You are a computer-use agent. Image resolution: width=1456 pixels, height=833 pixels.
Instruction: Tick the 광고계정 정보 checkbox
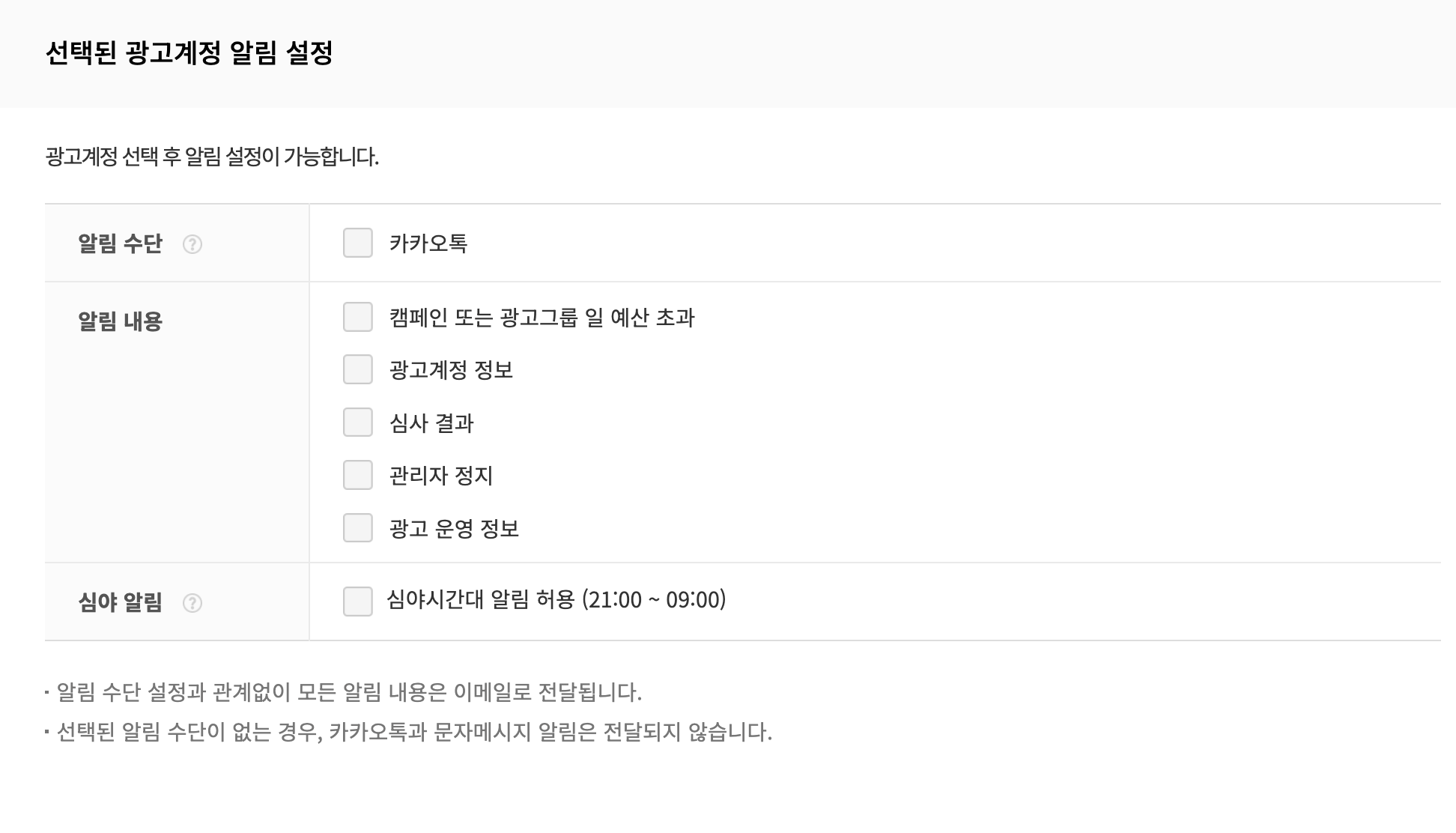pyautogui.click(x=358, y=370)
